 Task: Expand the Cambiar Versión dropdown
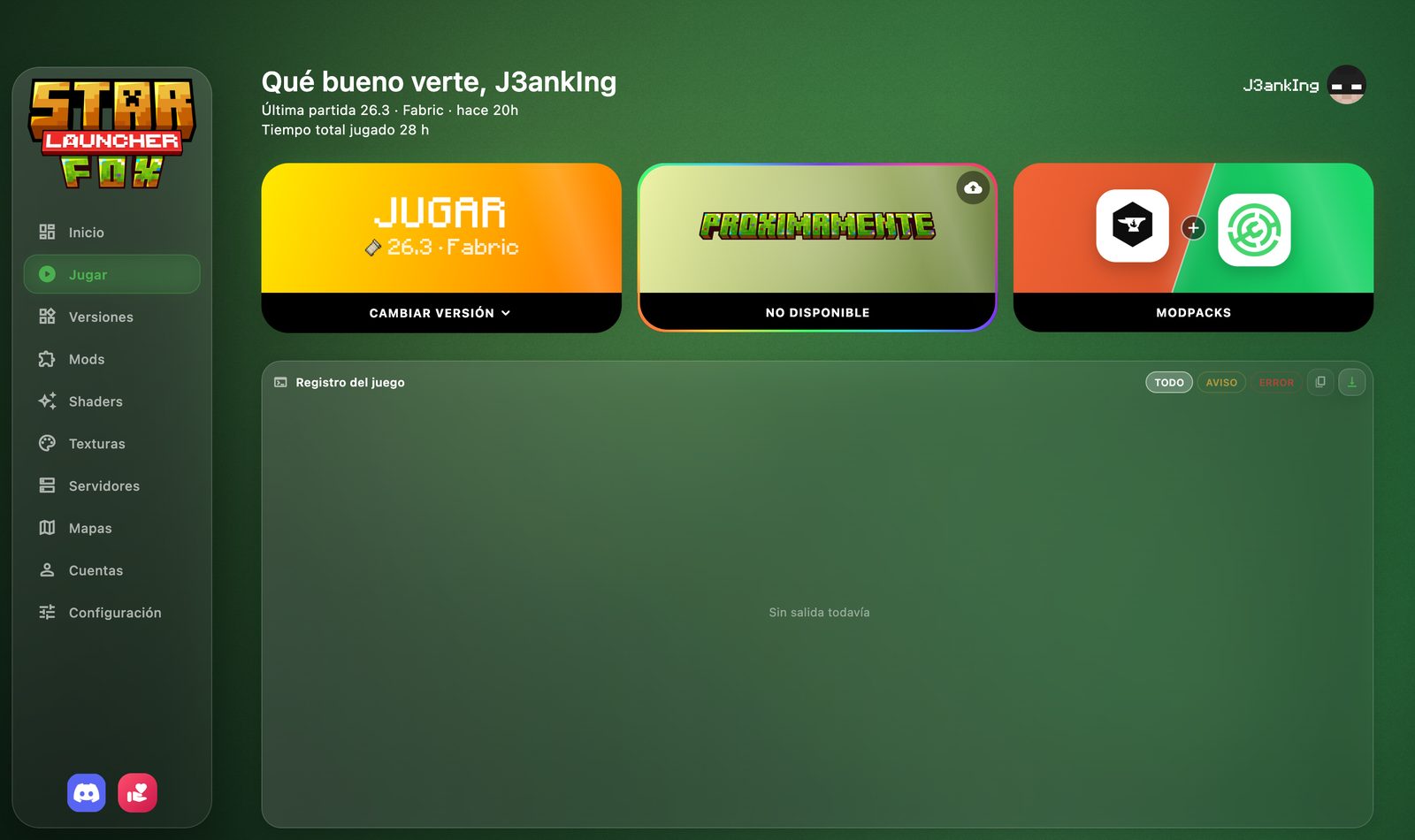440,313
